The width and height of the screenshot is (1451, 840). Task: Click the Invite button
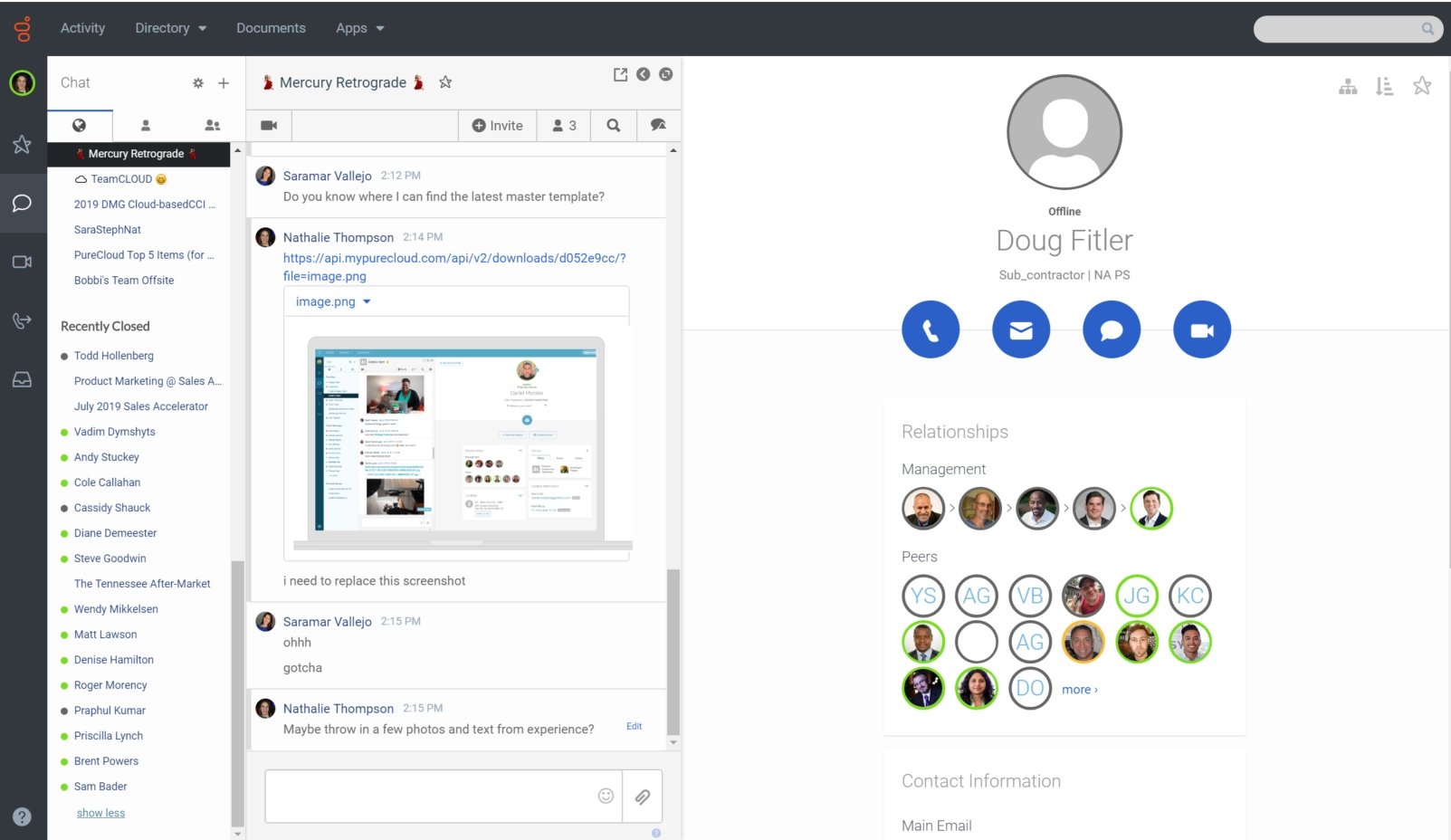click(497, 126)
